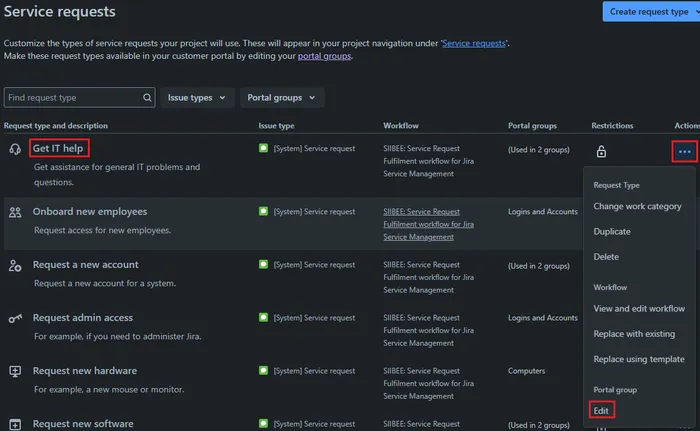
Task: Choose Duplicate in the actions menu
Action: point(612,231)
